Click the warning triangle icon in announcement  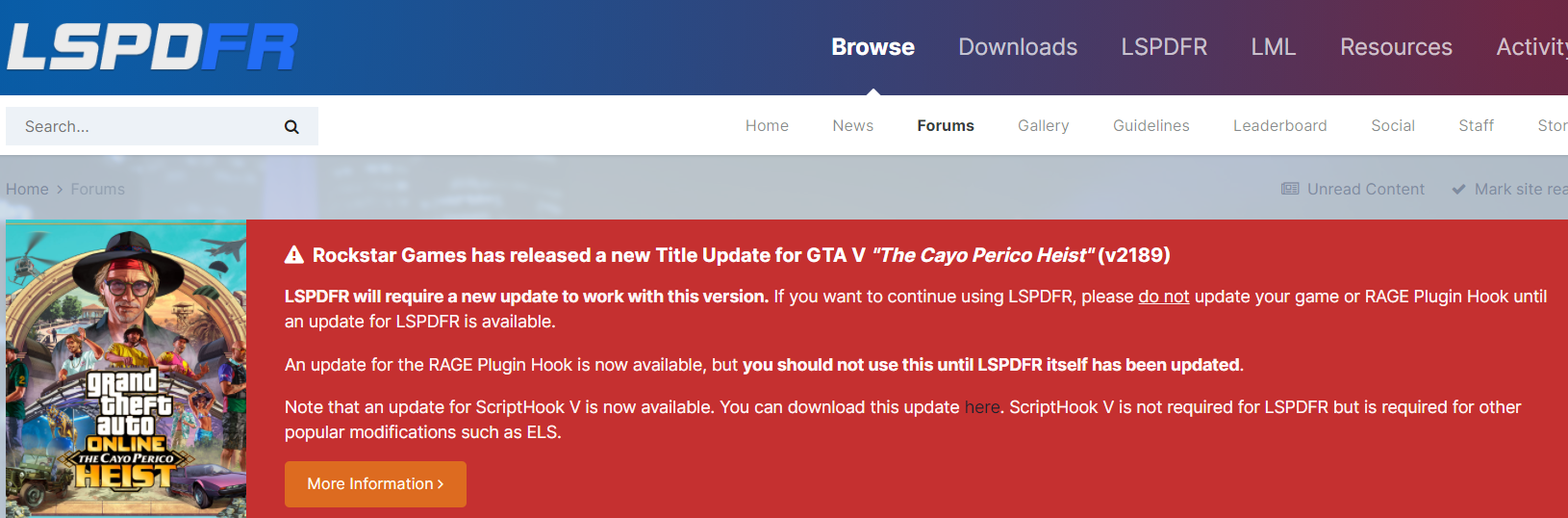[294, 255]
